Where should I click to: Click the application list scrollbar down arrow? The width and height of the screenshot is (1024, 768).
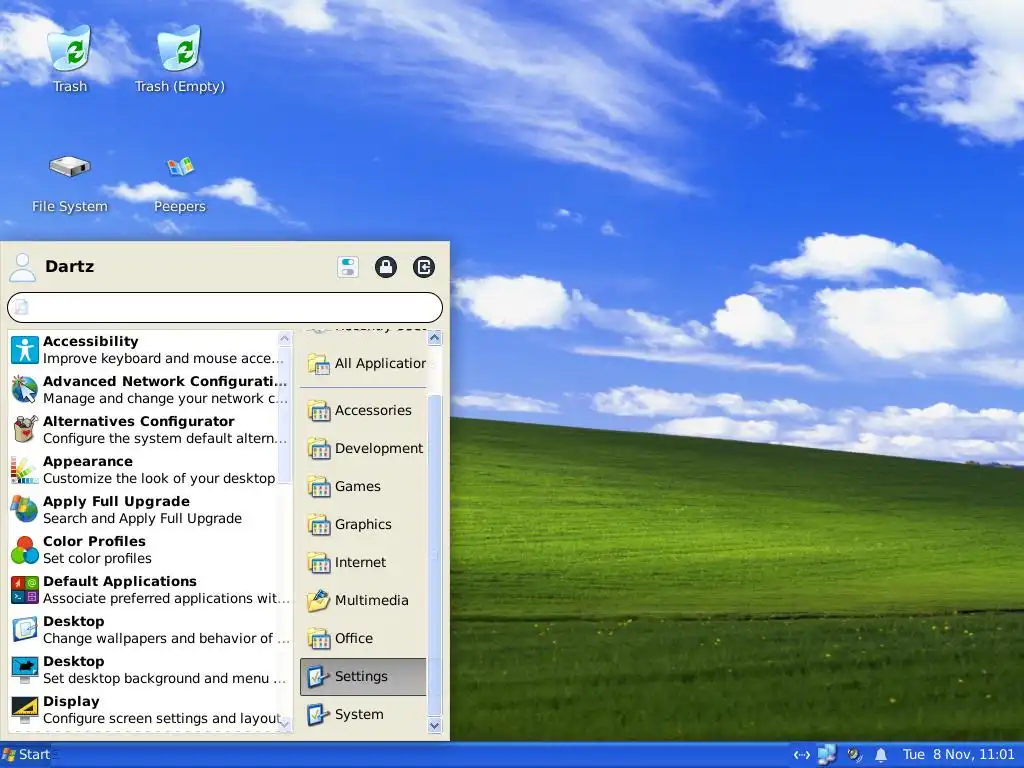284,724
